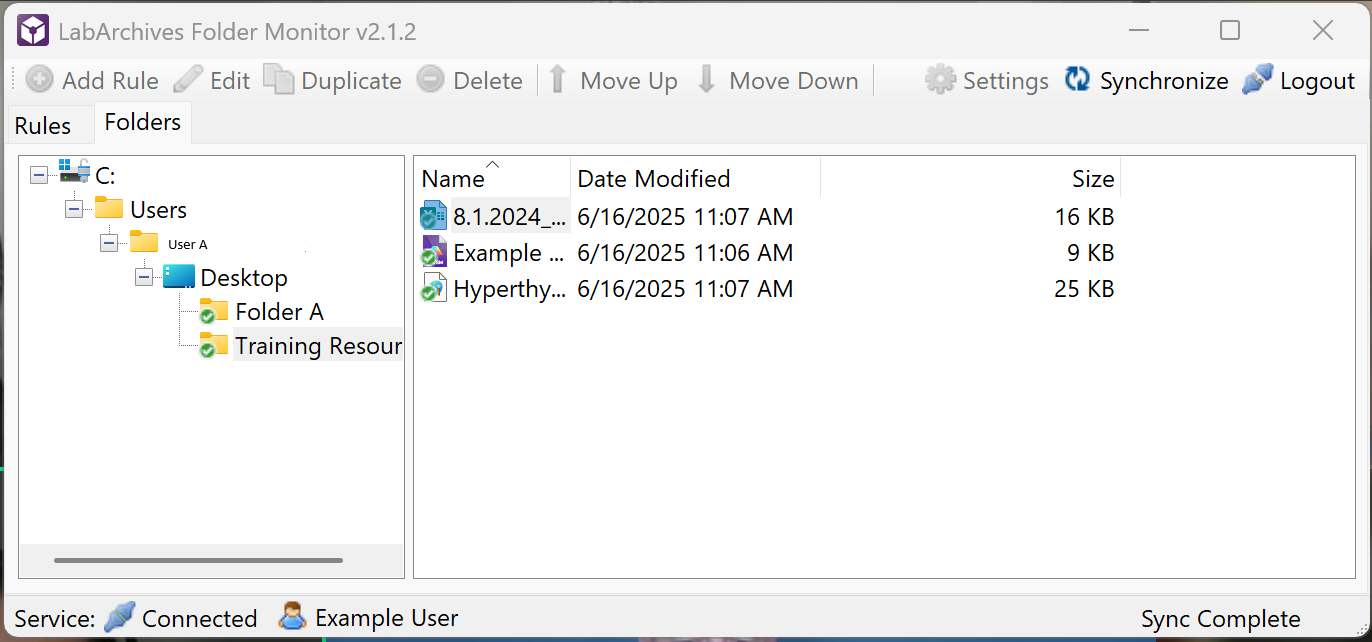The height and width of the screenshot is (642, 1372).
Task: Click the Move Down arrow icon
Action: pos(707,79)
